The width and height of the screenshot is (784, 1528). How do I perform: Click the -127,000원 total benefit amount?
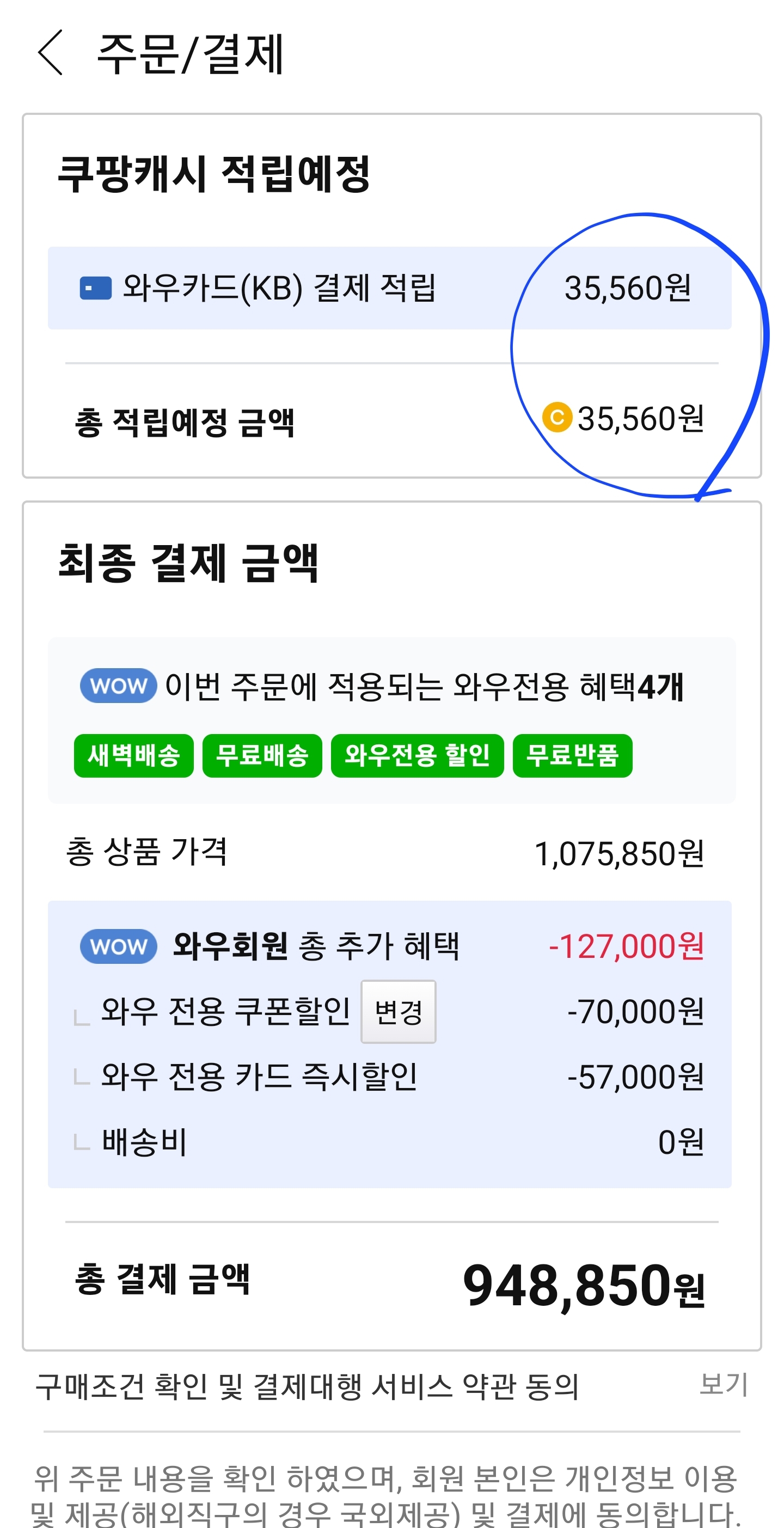click(x=626, y=946)
